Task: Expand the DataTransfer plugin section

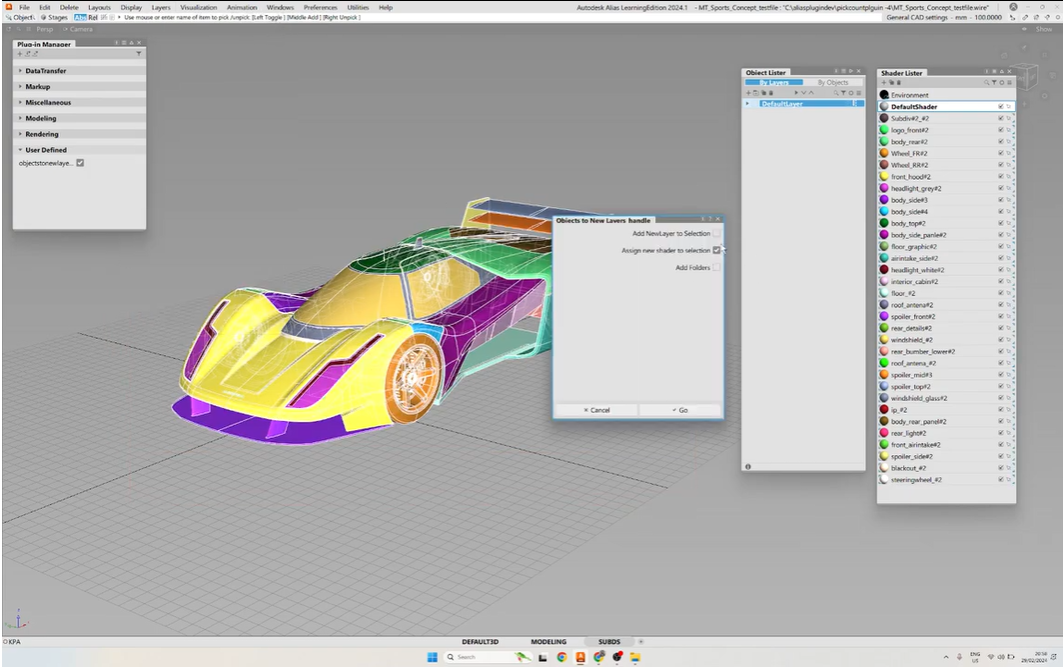Action: [x=20, y=70]
